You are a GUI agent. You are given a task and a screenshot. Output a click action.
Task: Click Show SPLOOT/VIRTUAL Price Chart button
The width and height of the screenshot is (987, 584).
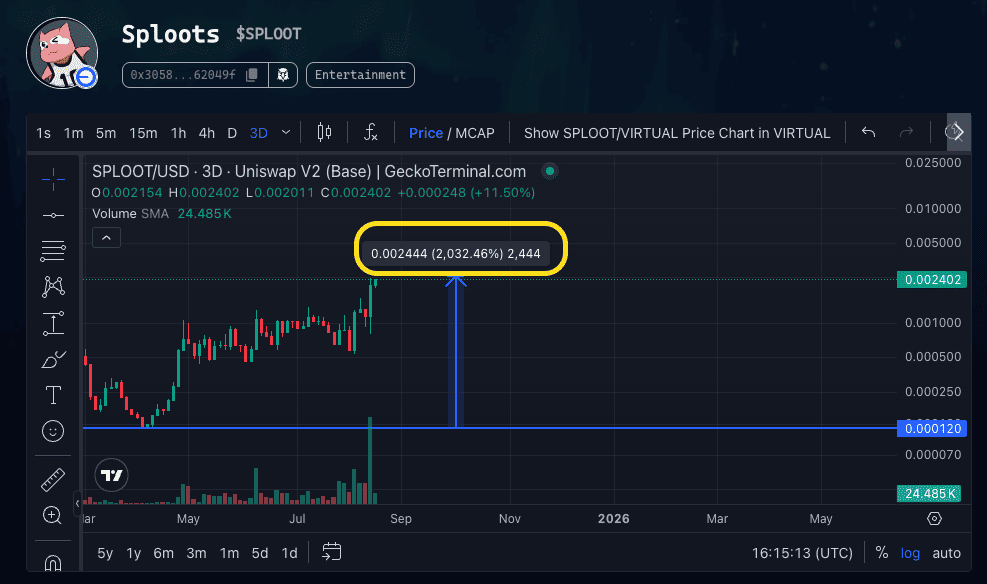(677, 133)
